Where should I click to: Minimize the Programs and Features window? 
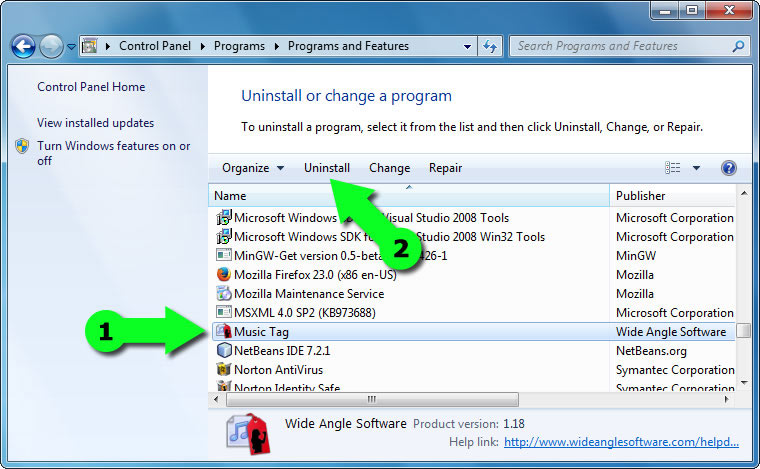(x=665, y=10)
